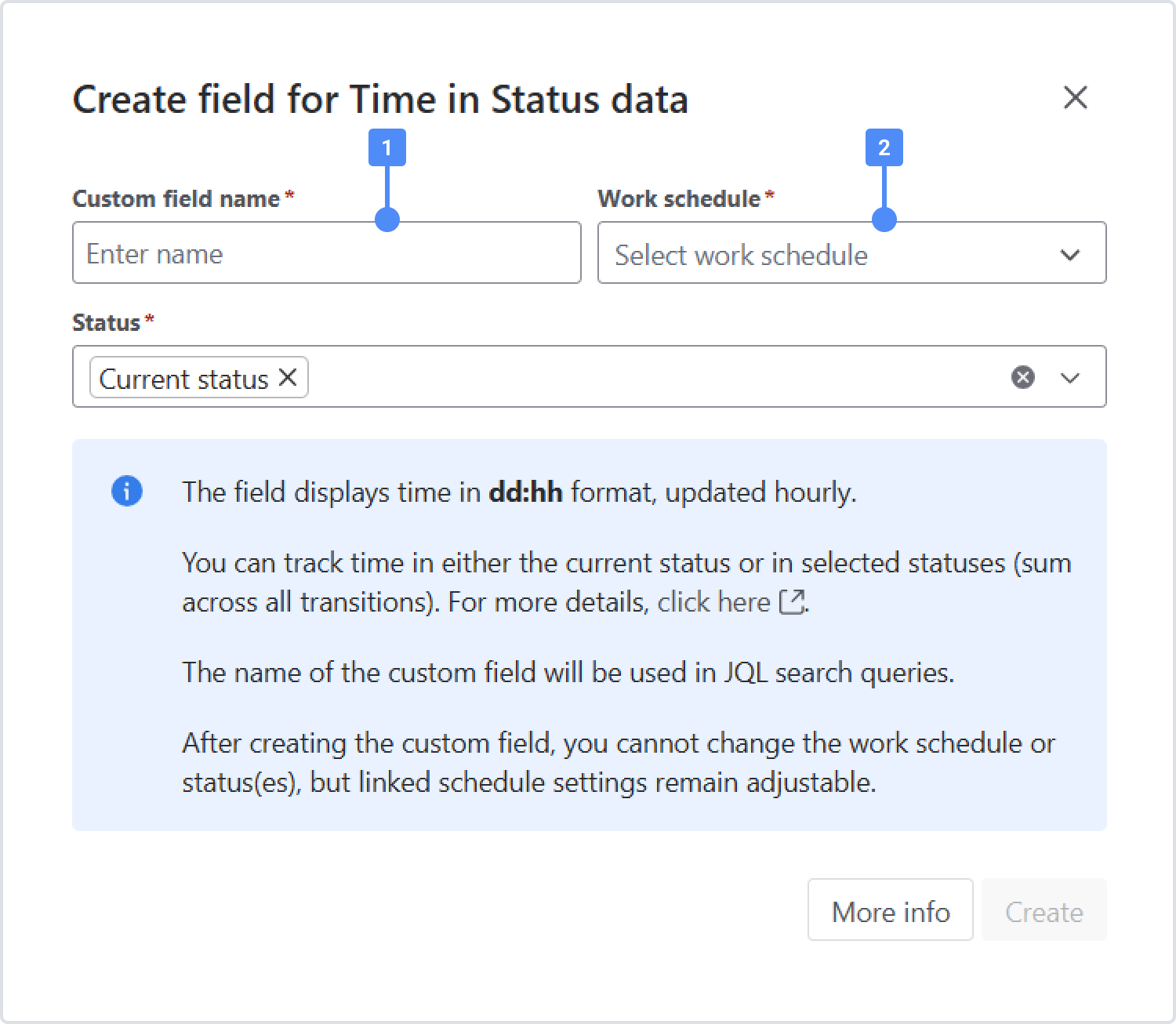1176x1024 pixels.
Task: Click the Status field label
Action: 106,322
